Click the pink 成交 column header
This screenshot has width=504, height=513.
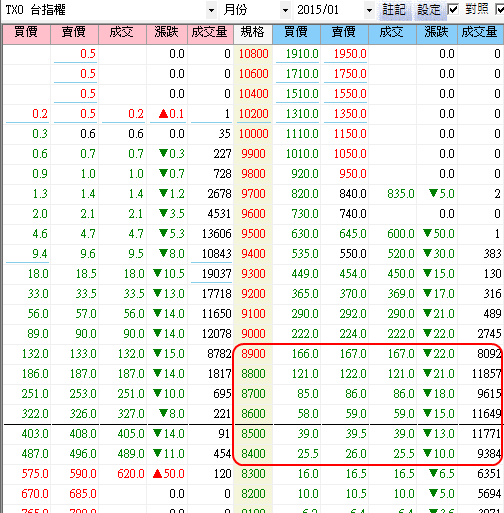(122, 34)
